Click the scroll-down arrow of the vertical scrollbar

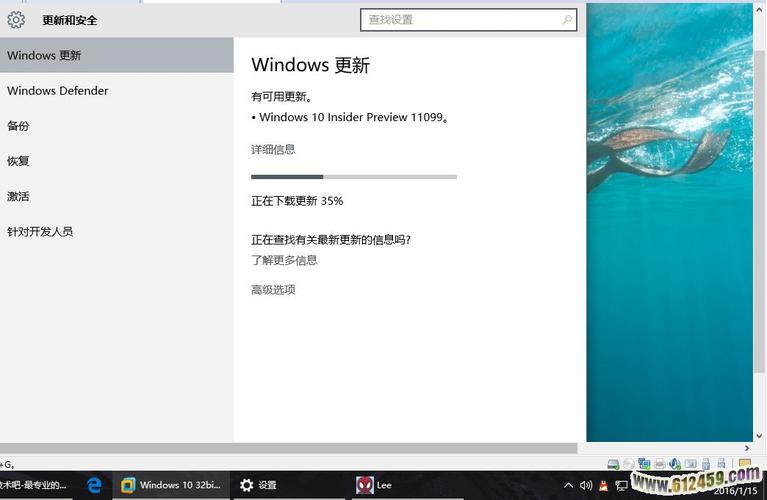(x=759, y=435)
